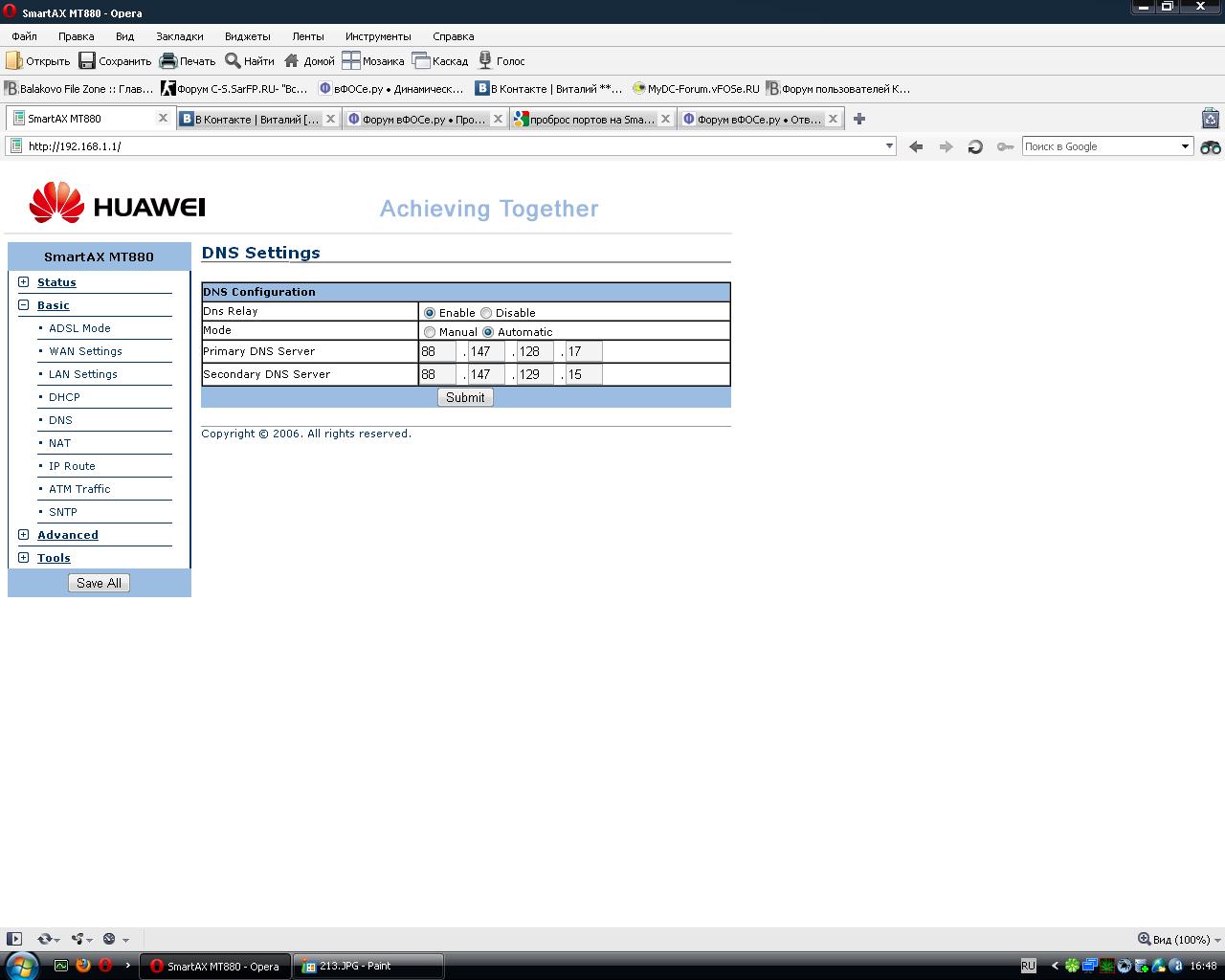The width and height of the screenshot is (1225, 980).
Task: Click the Voice microphone icon
Action: 485,61
